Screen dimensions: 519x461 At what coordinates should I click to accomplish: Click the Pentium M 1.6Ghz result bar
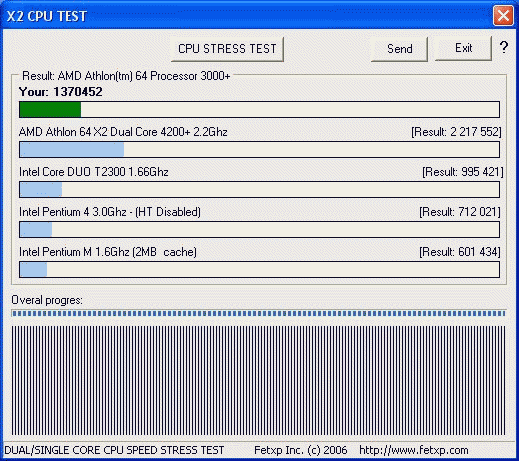coord(259,269)
